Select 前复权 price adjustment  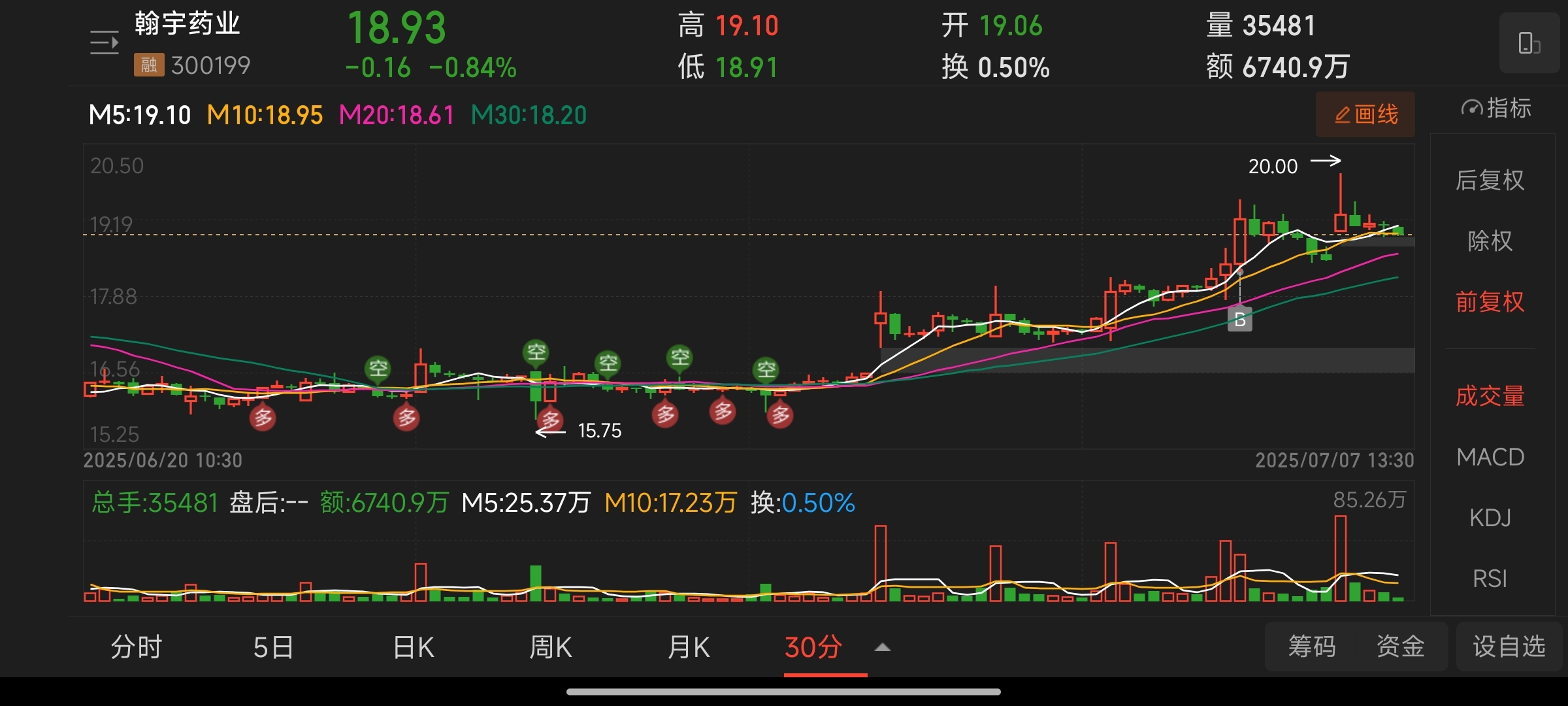tap(1490, 302)
